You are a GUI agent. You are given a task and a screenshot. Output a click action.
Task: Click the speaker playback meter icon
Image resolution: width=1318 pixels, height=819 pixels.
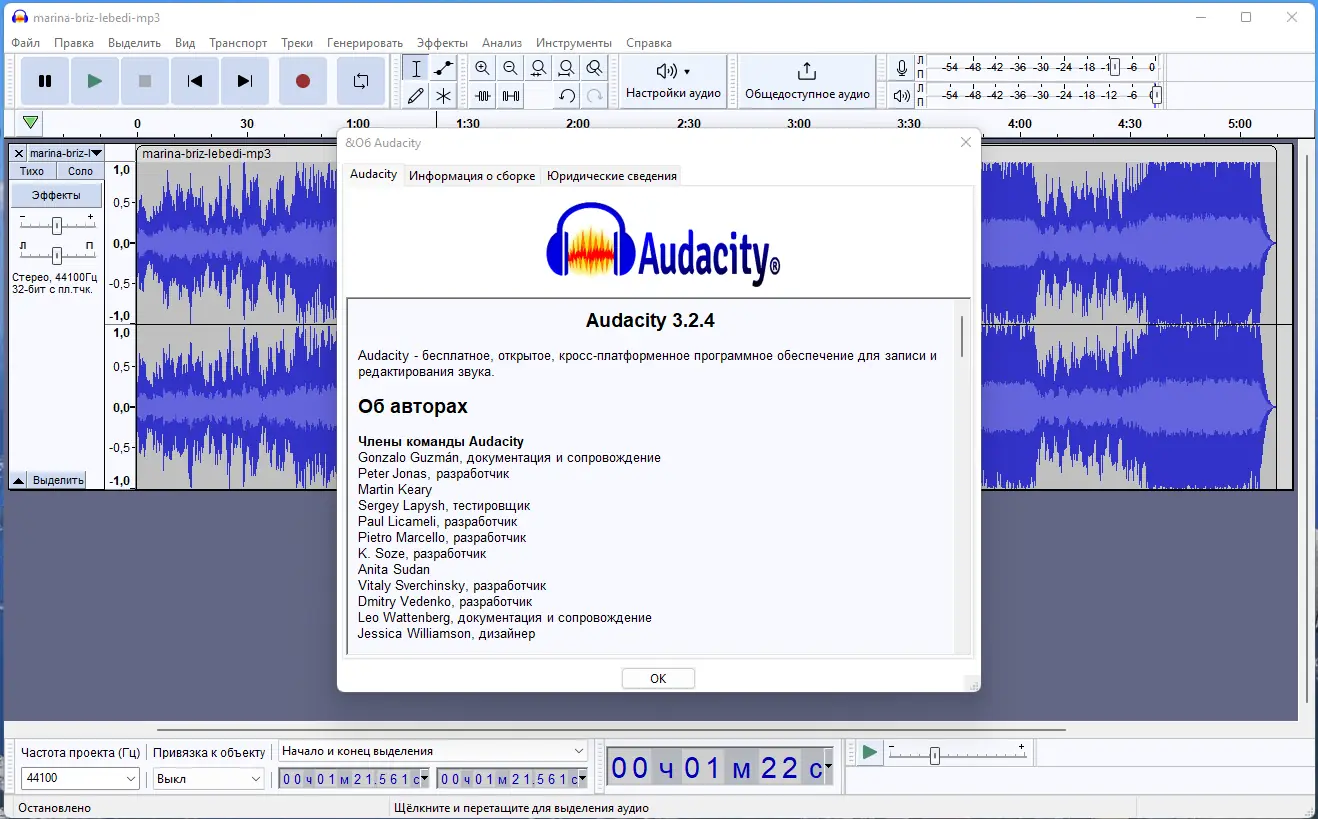(x=902, y=95)
